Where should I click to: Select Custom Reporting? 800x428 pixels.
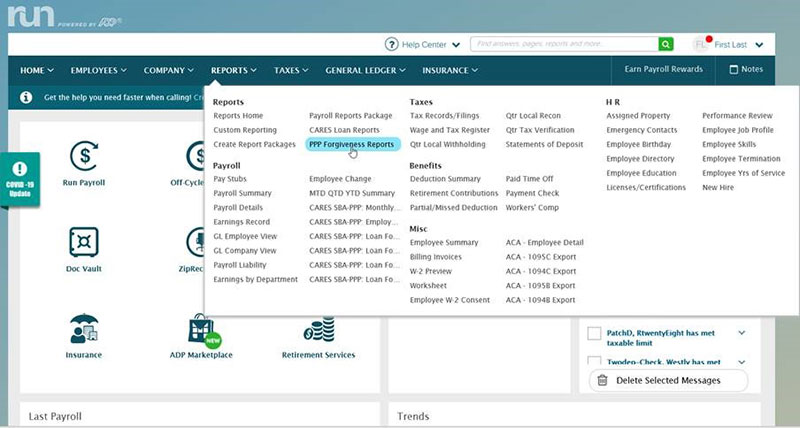tap(245, 130)
